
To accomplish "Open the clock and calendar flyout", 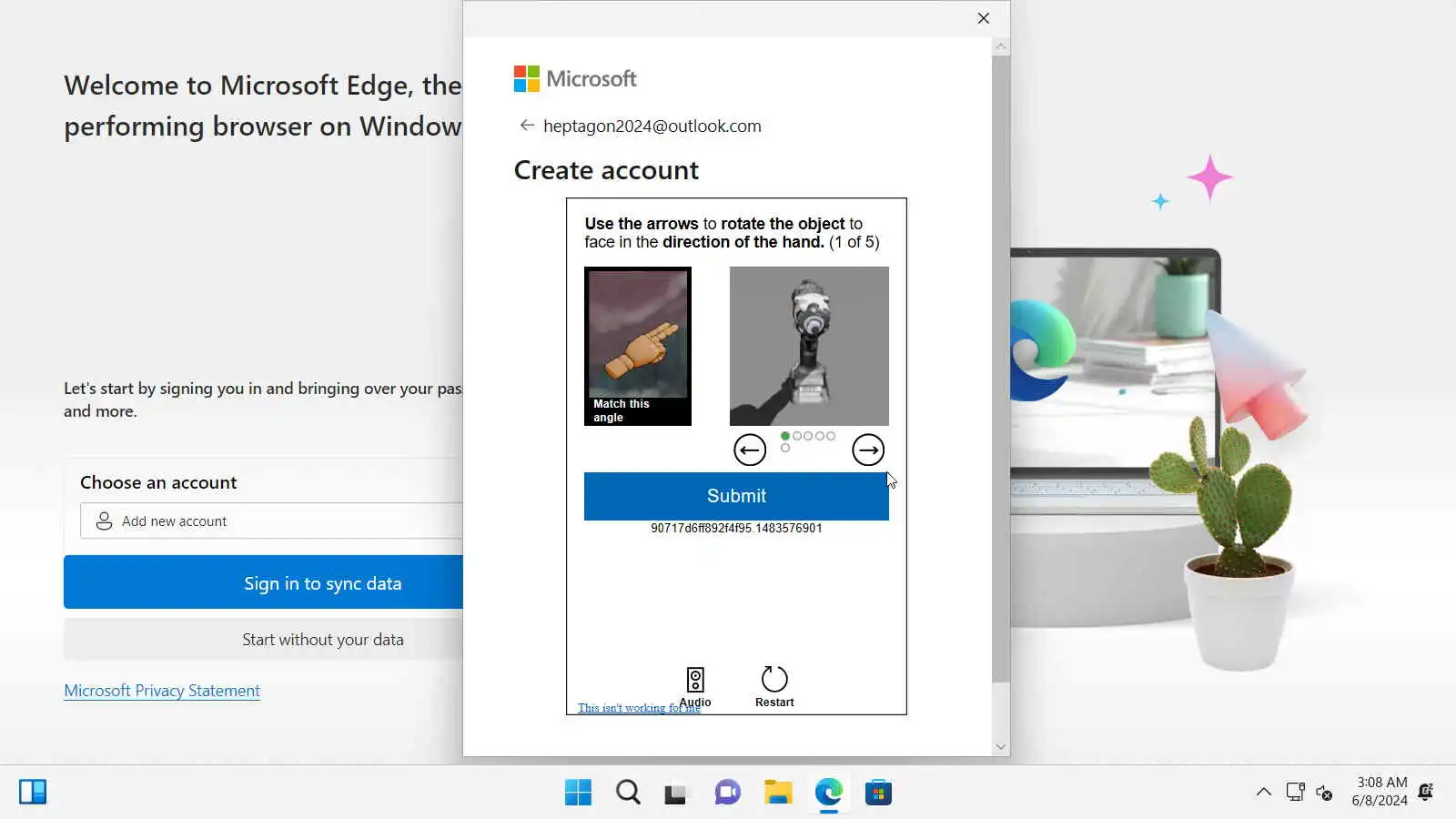I will (x=1380, y=792).
